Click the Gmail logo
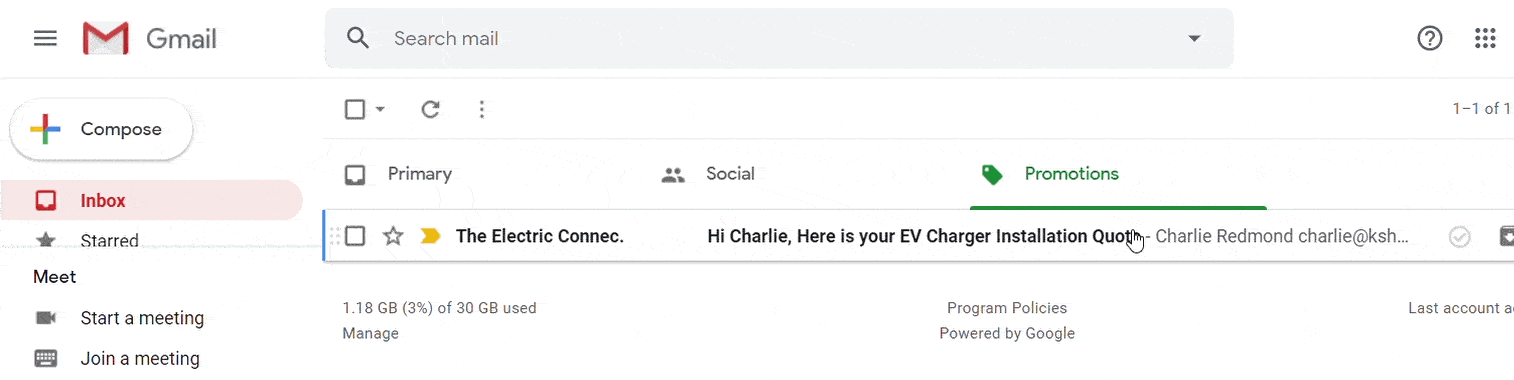The height and width of the screenshot is (380, 1514). (x=150, y=39)
